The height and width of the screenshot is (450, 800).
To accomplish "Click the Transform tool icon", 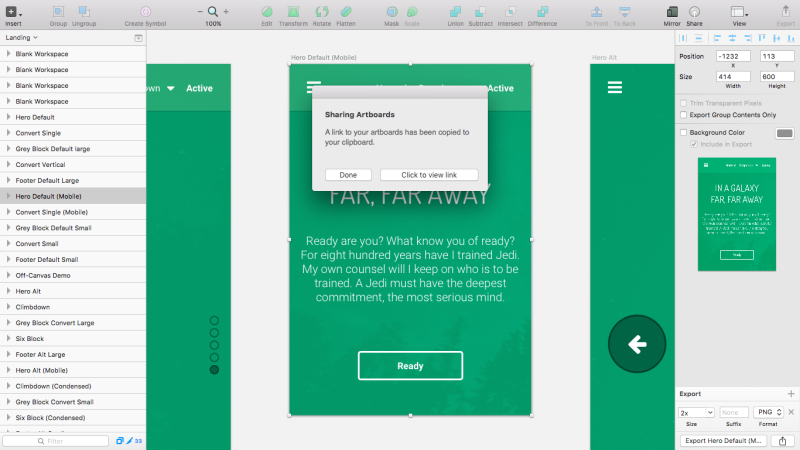I will click(x=293, y=11).
